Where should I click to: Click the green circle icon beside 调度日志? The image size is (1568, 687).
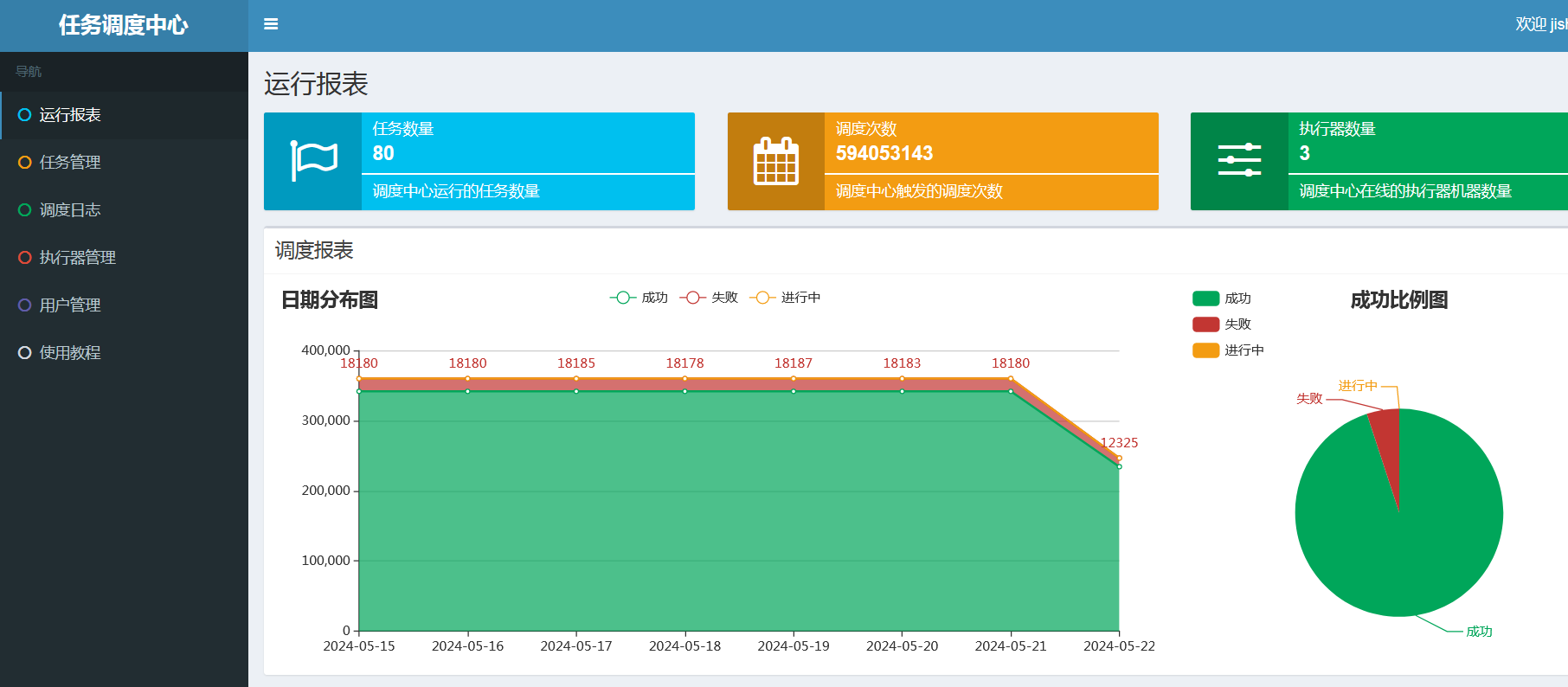[x=24, y=210]
